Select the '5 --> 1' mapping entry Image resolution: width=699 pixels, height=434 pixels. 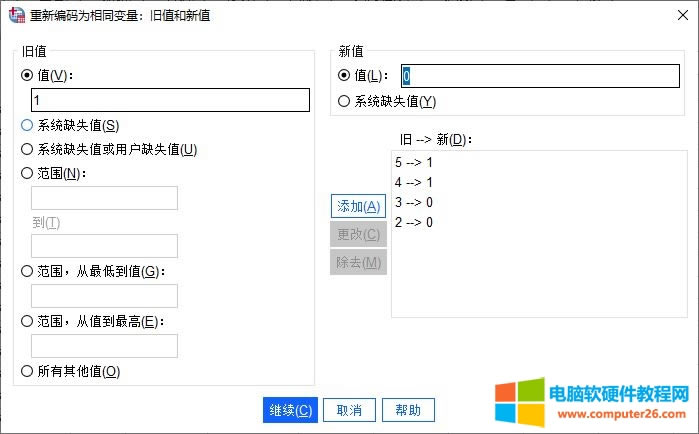[x=414, y=162]
